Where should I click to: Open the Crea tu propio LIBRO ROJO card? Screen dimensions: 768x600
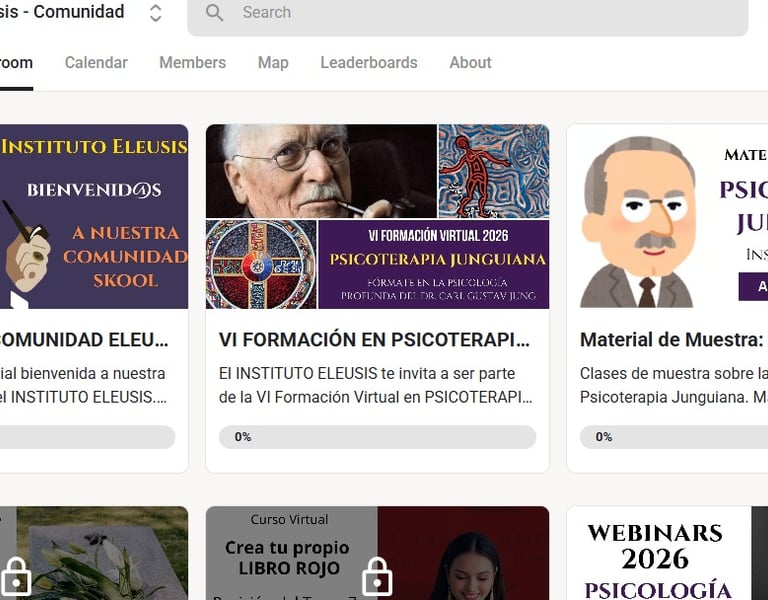pos(377,553)
